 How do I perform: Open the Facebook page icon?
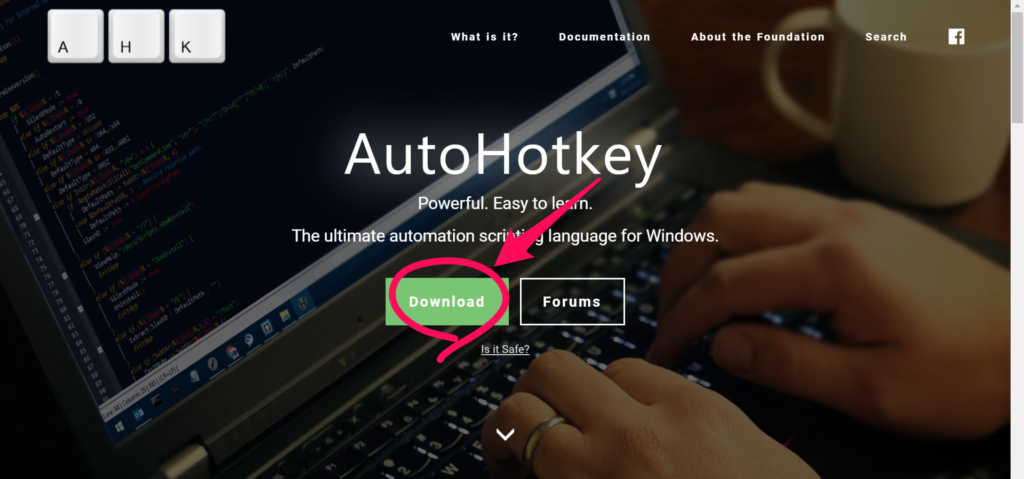(x=956, y=37)
